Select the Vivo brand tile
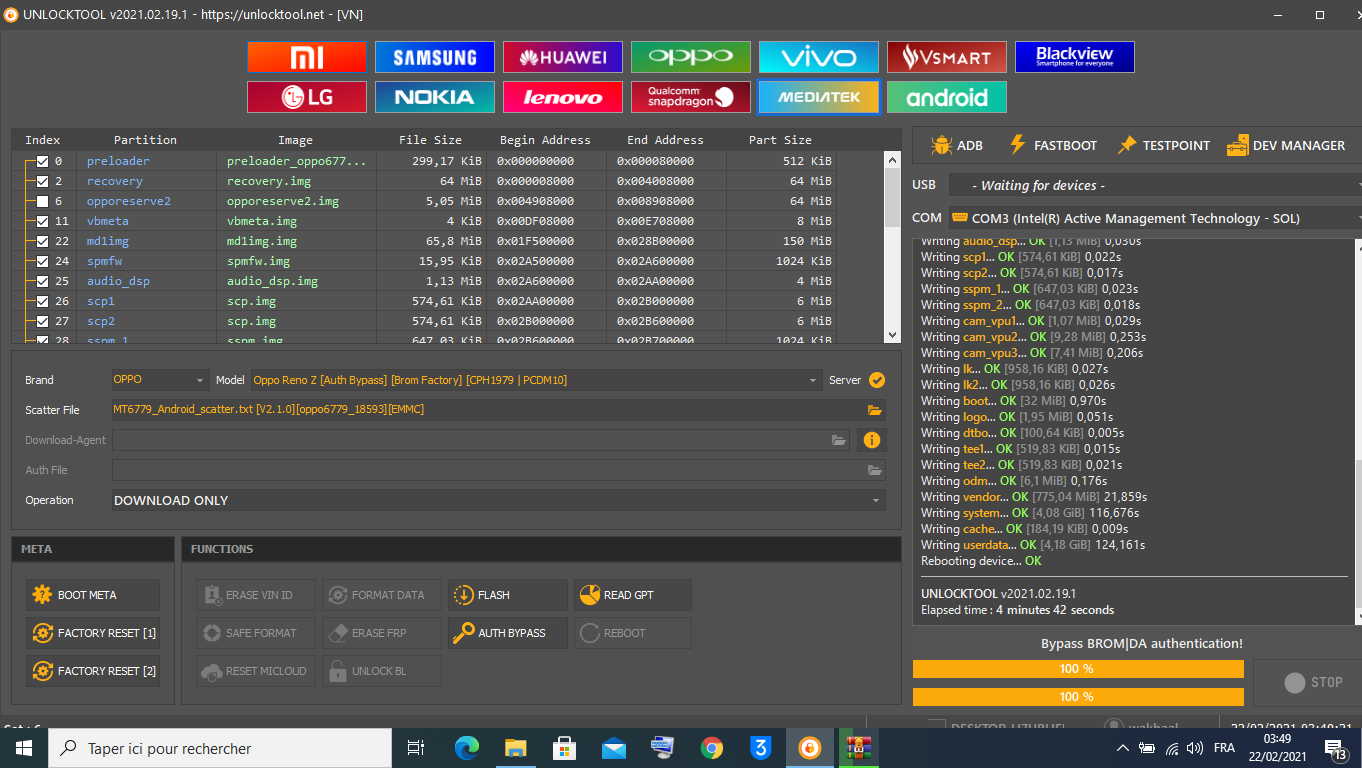Image resolution: width=1362 pixels, height=768 pixels. click(x=818, y=57)
